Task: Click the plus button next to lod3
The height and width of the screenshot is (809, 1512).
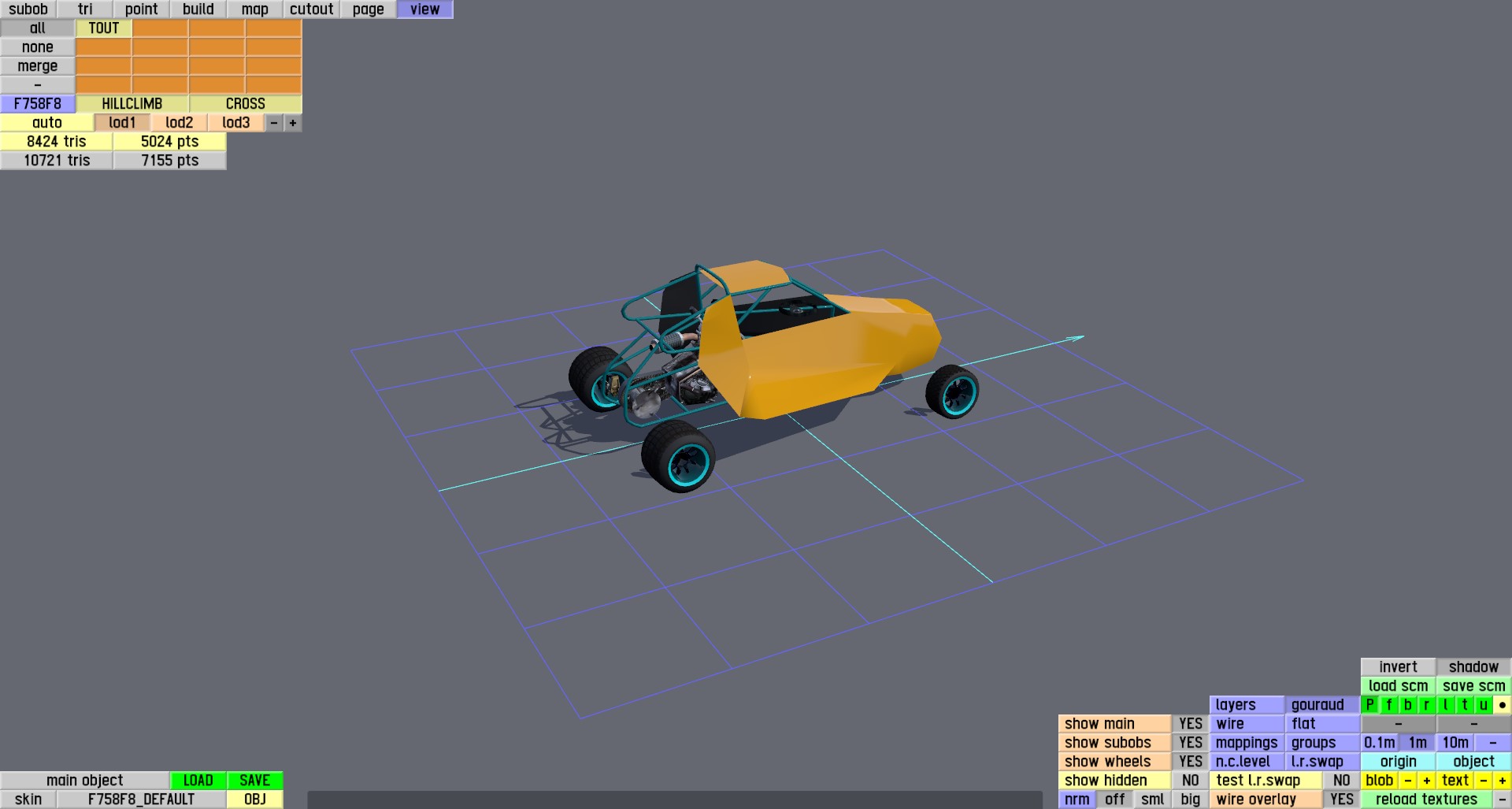Action: (x=293, y=123)
